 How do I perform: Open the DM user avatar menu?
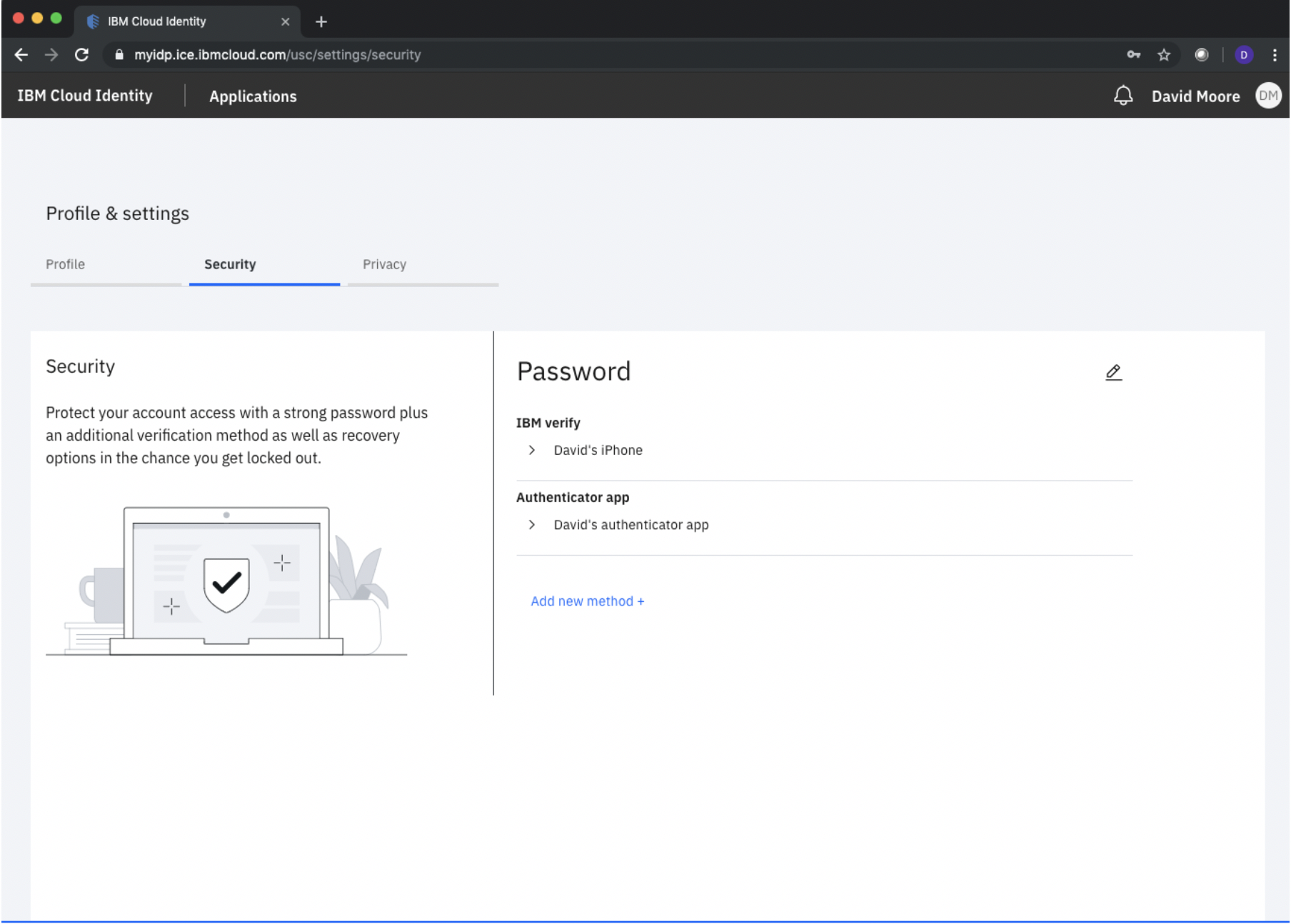coord(1268,96)
